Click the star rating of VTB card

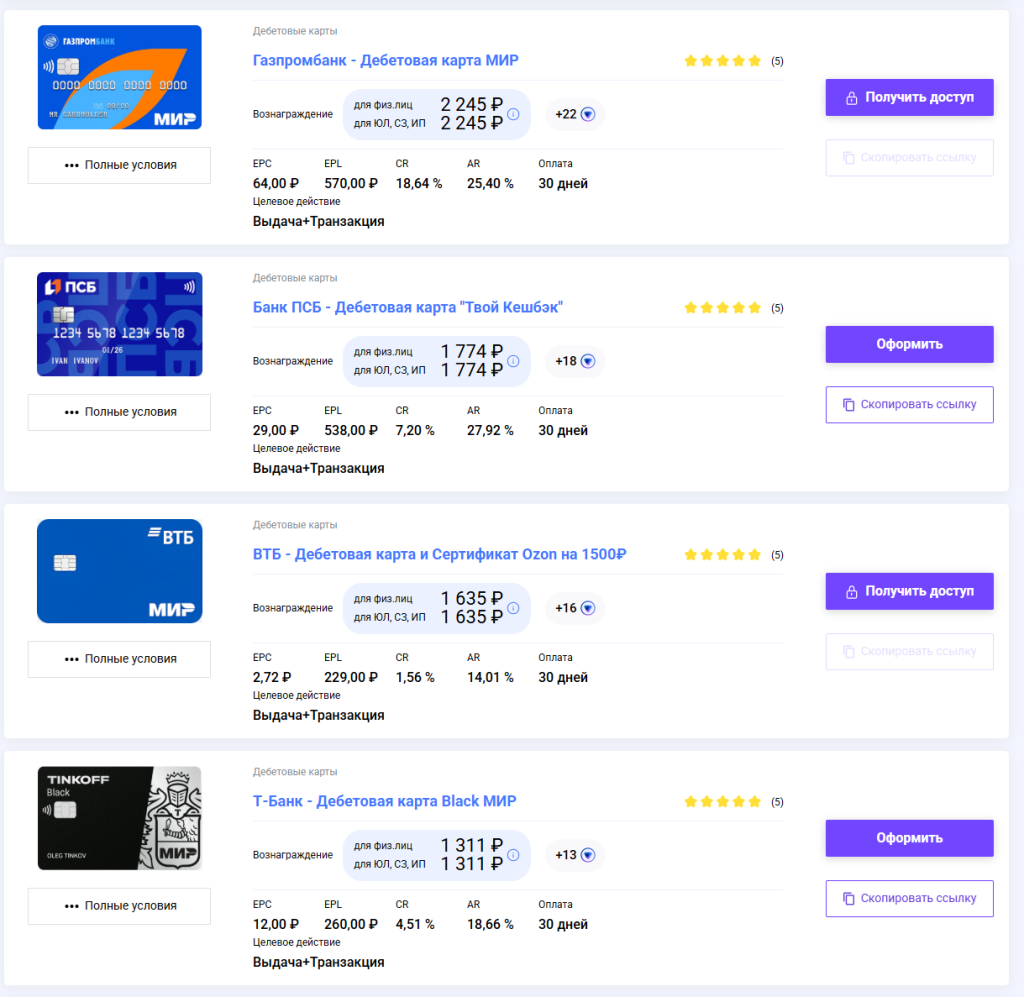pyautogui.click(x=723, y=555)
